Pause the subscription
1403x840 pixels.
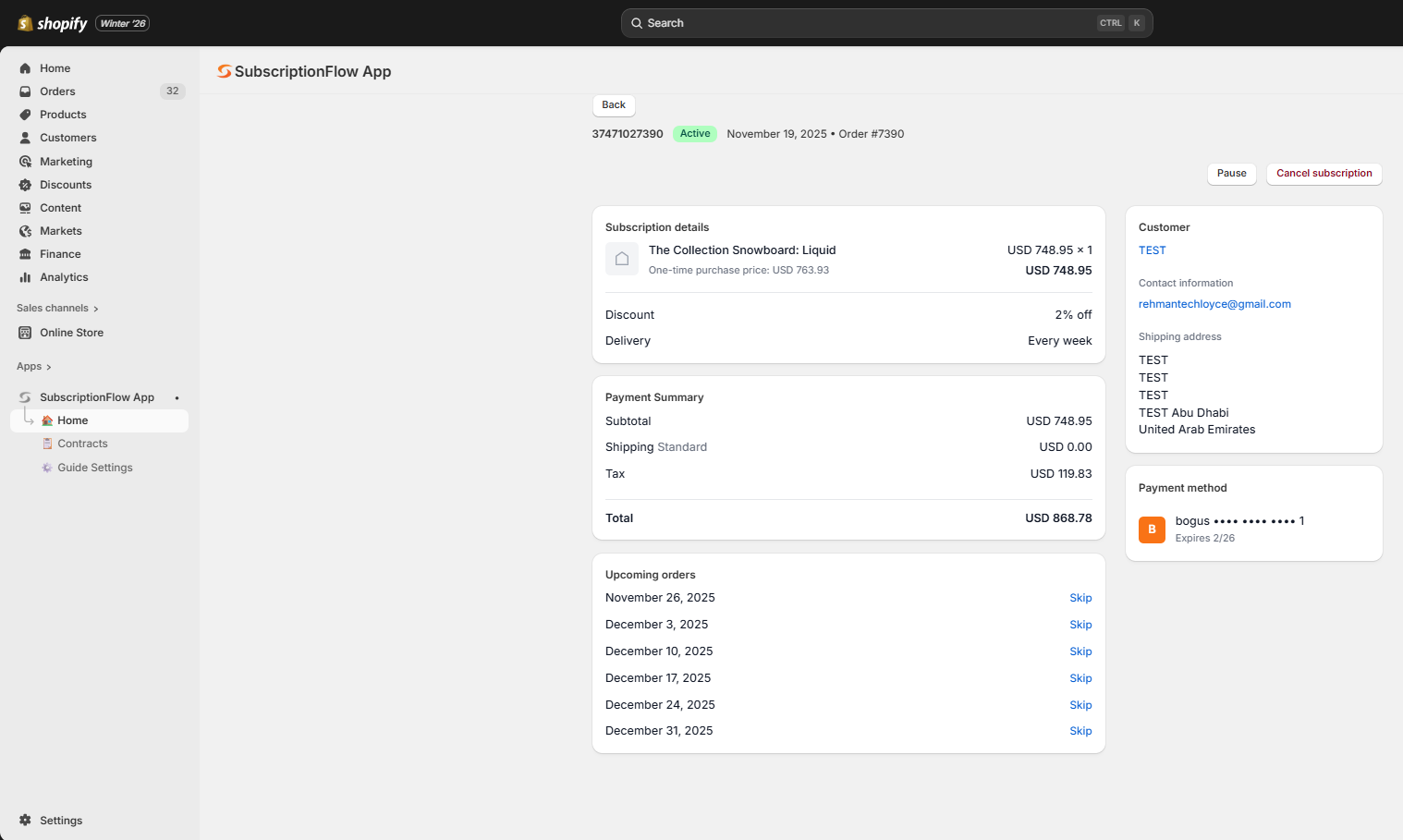[1231, 174]
